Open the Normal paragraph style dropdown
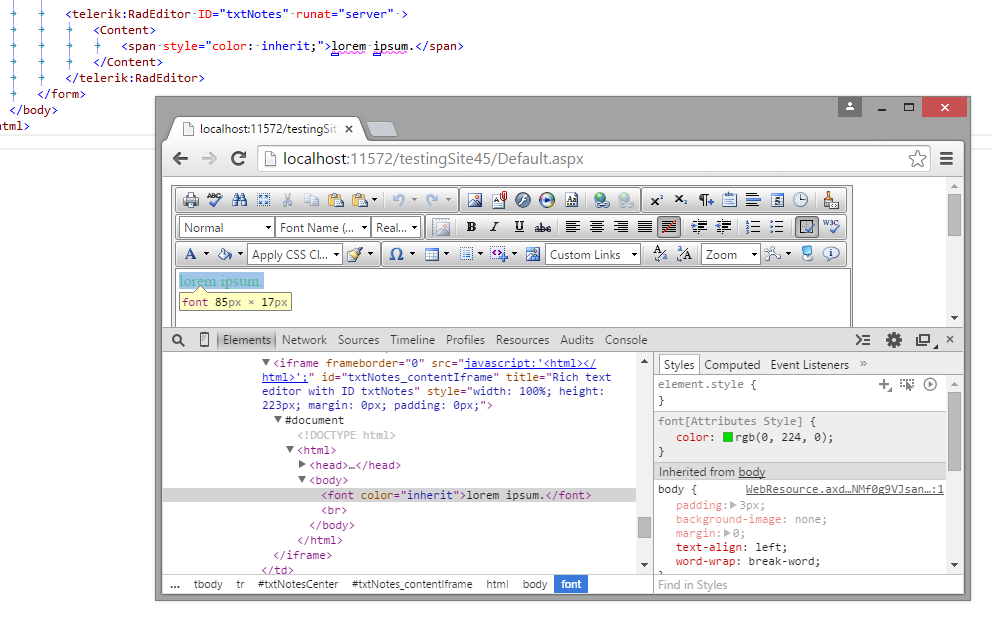 tap(226, 228)
